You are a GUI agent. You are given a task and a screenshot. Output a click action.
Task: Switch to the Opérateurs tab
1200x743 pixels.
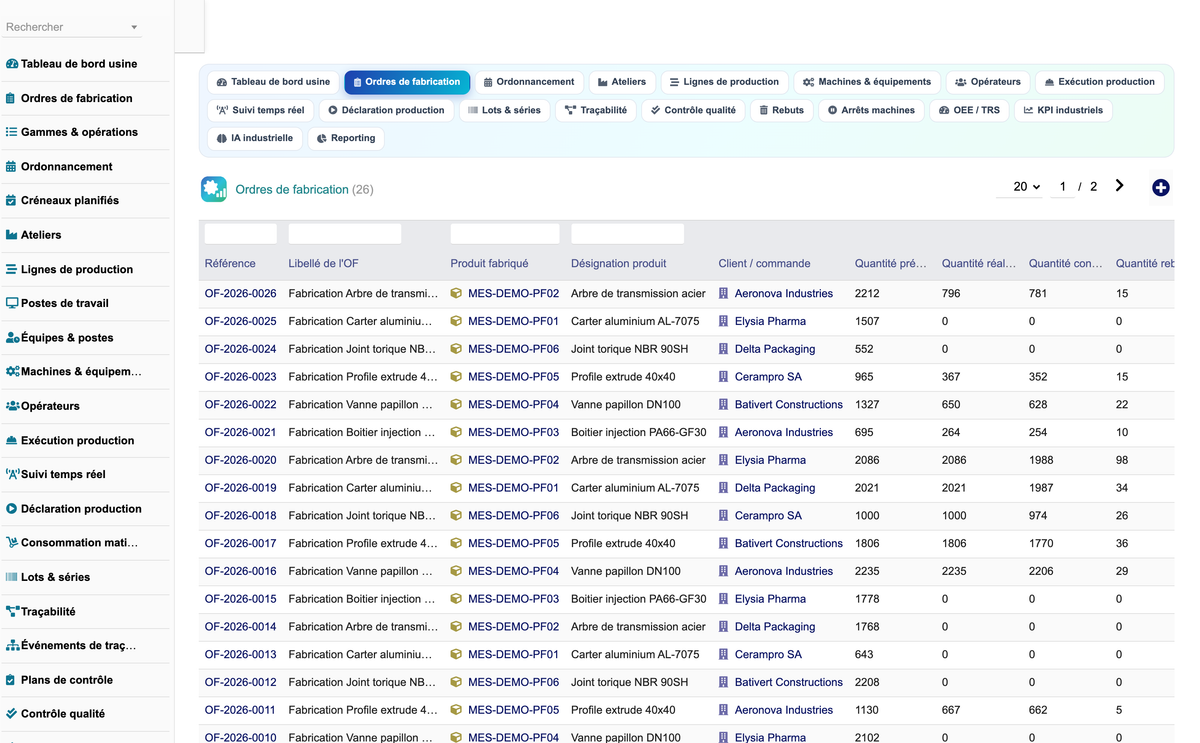pos(988,82)
